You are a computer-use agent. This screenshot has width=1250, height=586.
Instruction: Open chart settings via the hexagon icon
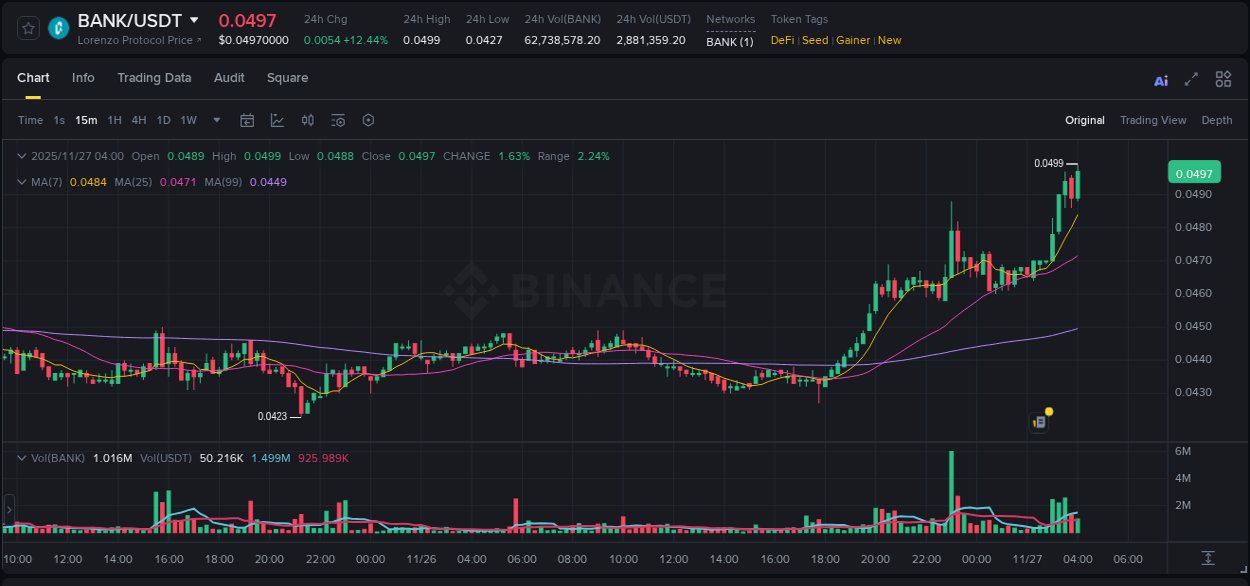coord(368,120)
